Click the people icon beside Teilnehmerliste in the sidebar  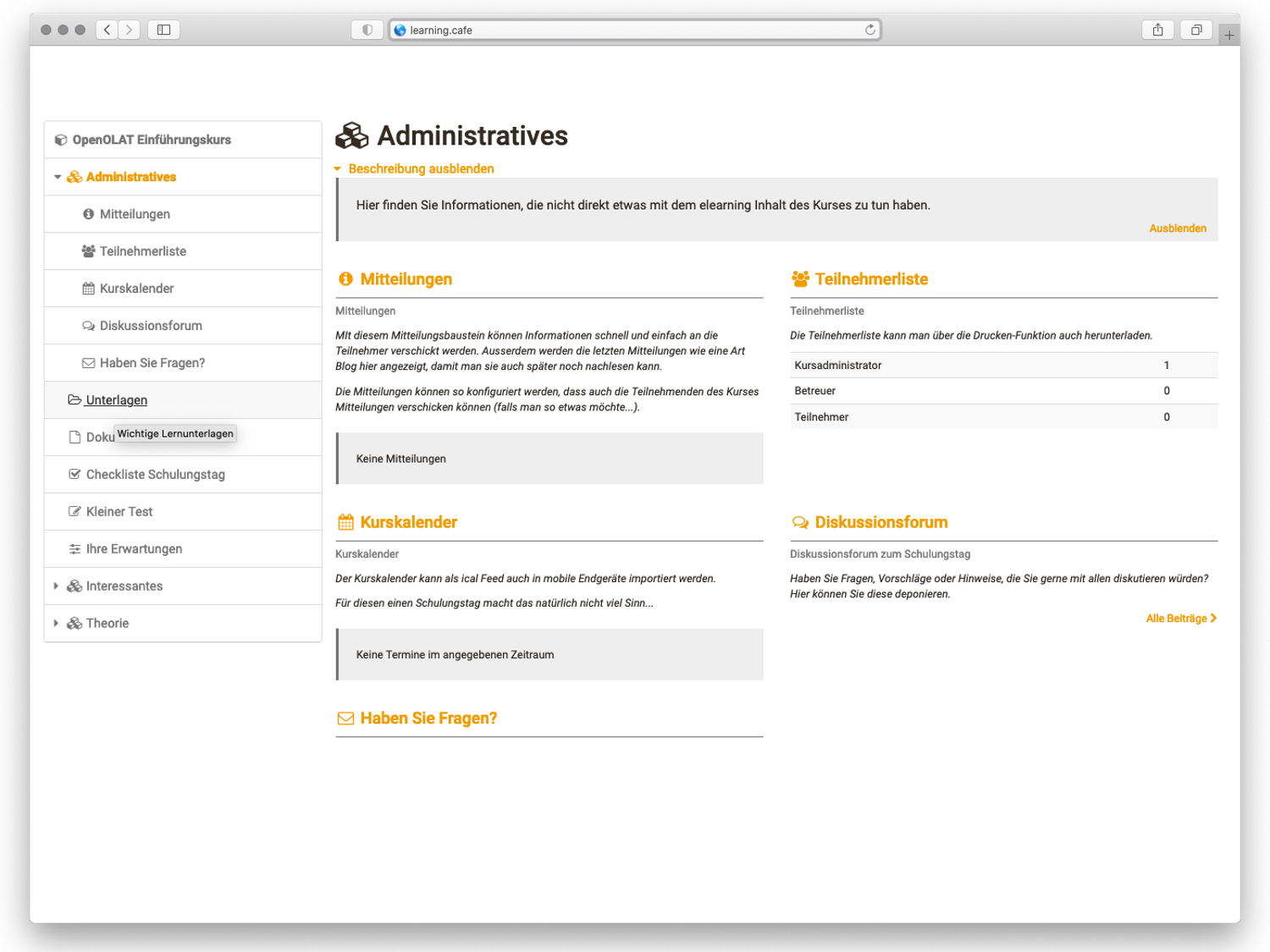point(88,252)
